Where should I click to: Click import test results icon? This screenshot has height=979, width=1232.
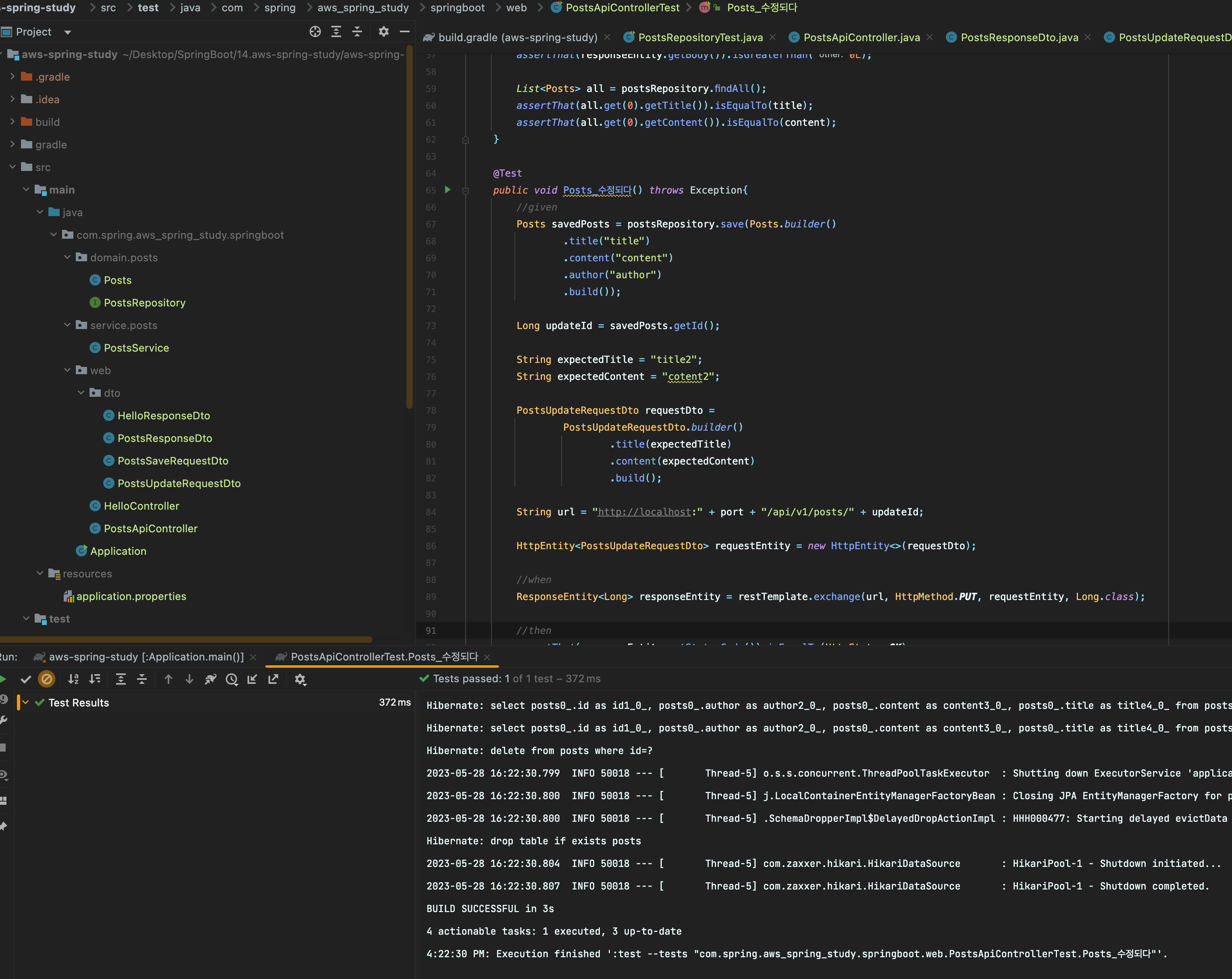click(252, 679)
